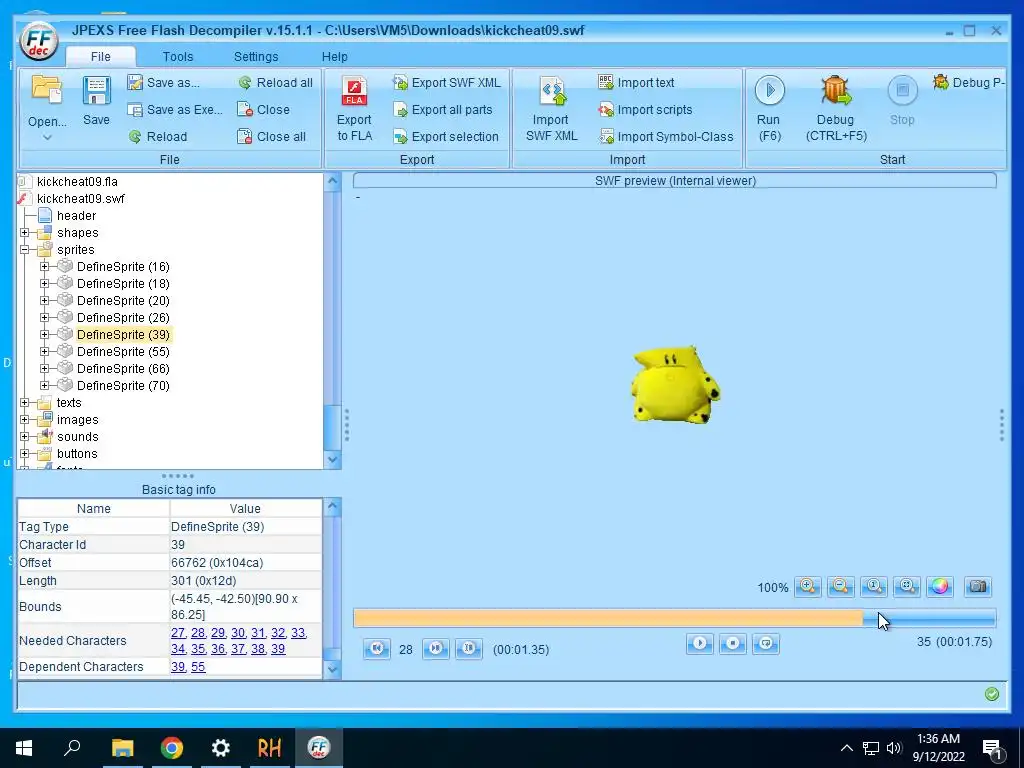Screen dimensions: 1024x768
Task: Open the Help ribbon tab
Action: (x=334, y=57)
